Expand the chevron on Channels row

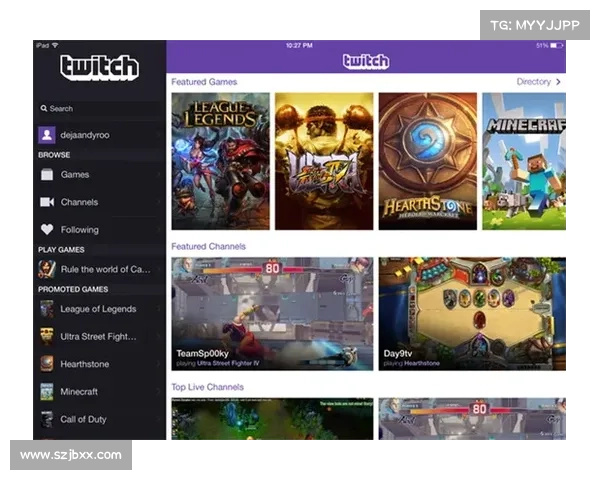(158, 202)
